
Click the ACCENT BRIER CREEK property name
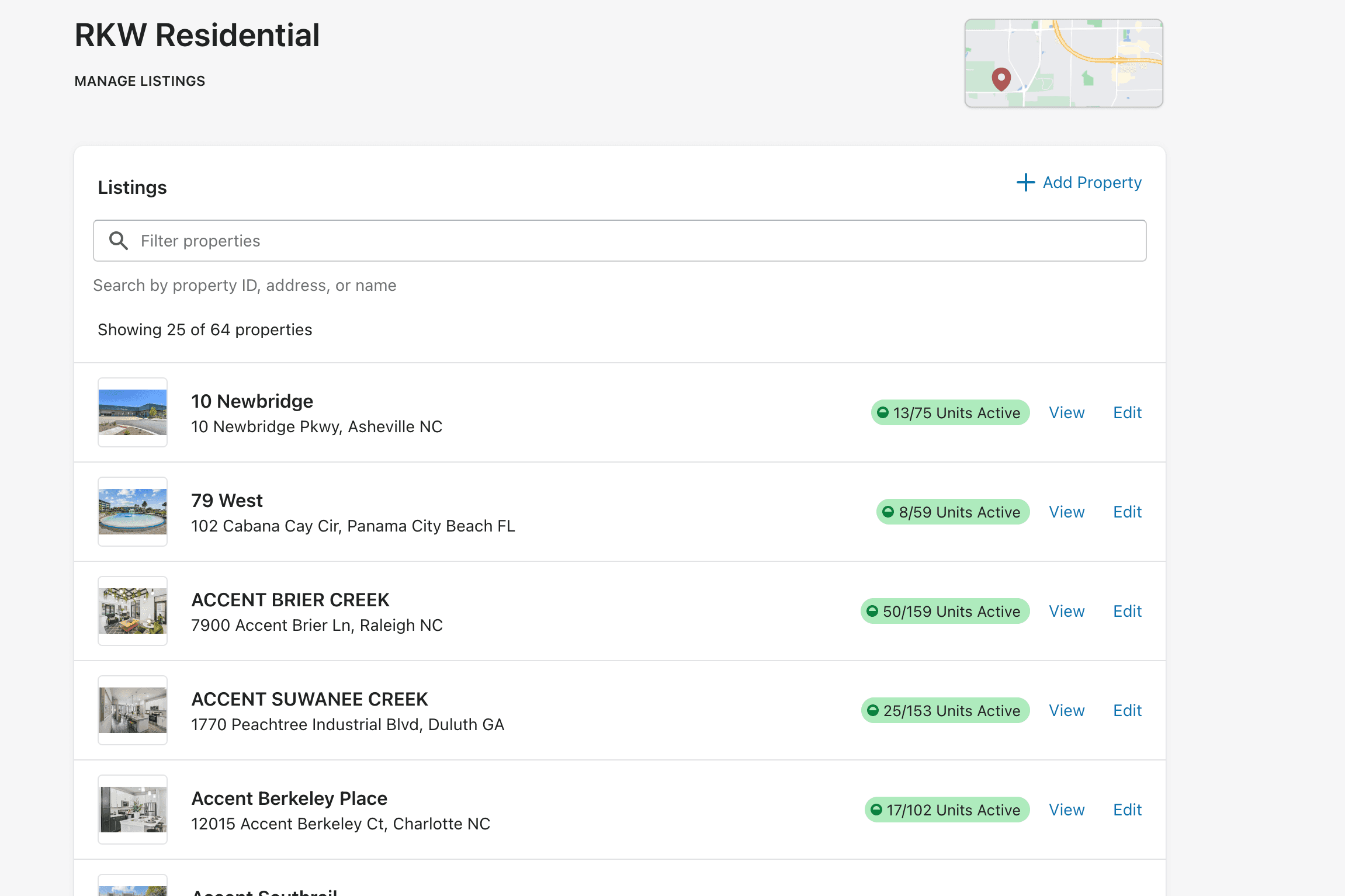click(x=290, y=600)
